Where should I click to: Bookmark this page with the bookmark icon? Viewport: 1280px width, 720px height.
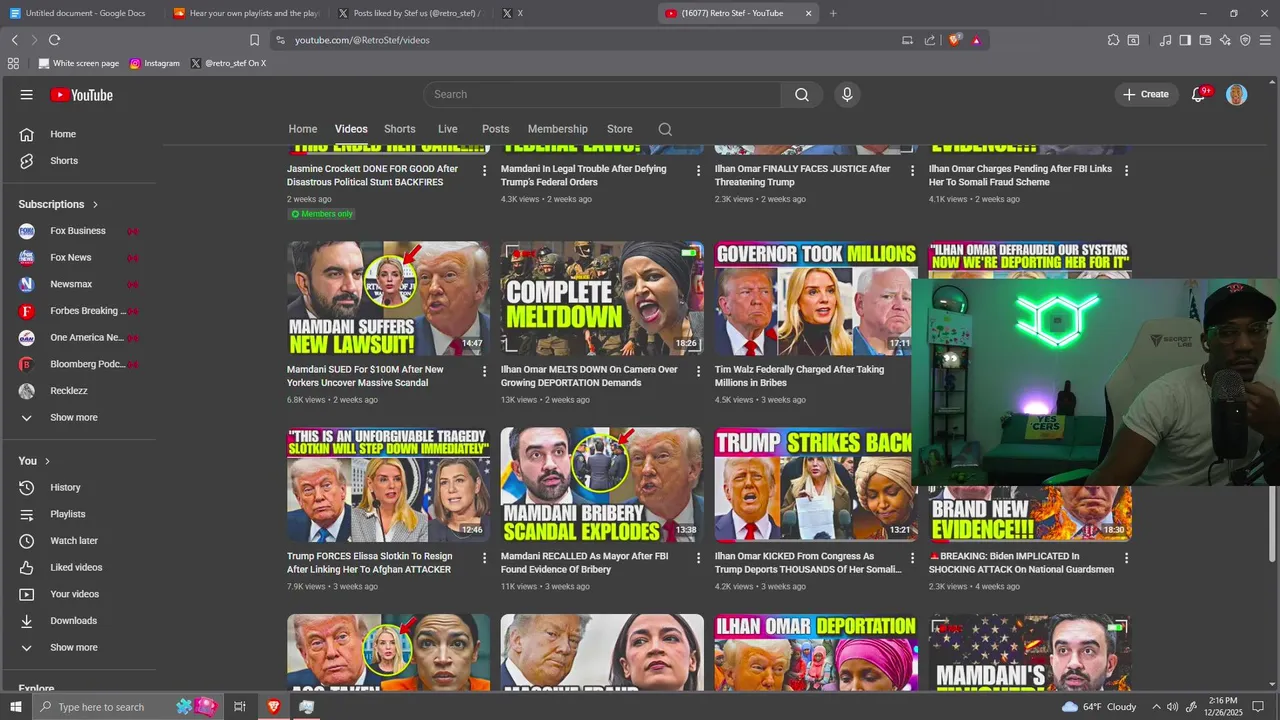(254, 40)
